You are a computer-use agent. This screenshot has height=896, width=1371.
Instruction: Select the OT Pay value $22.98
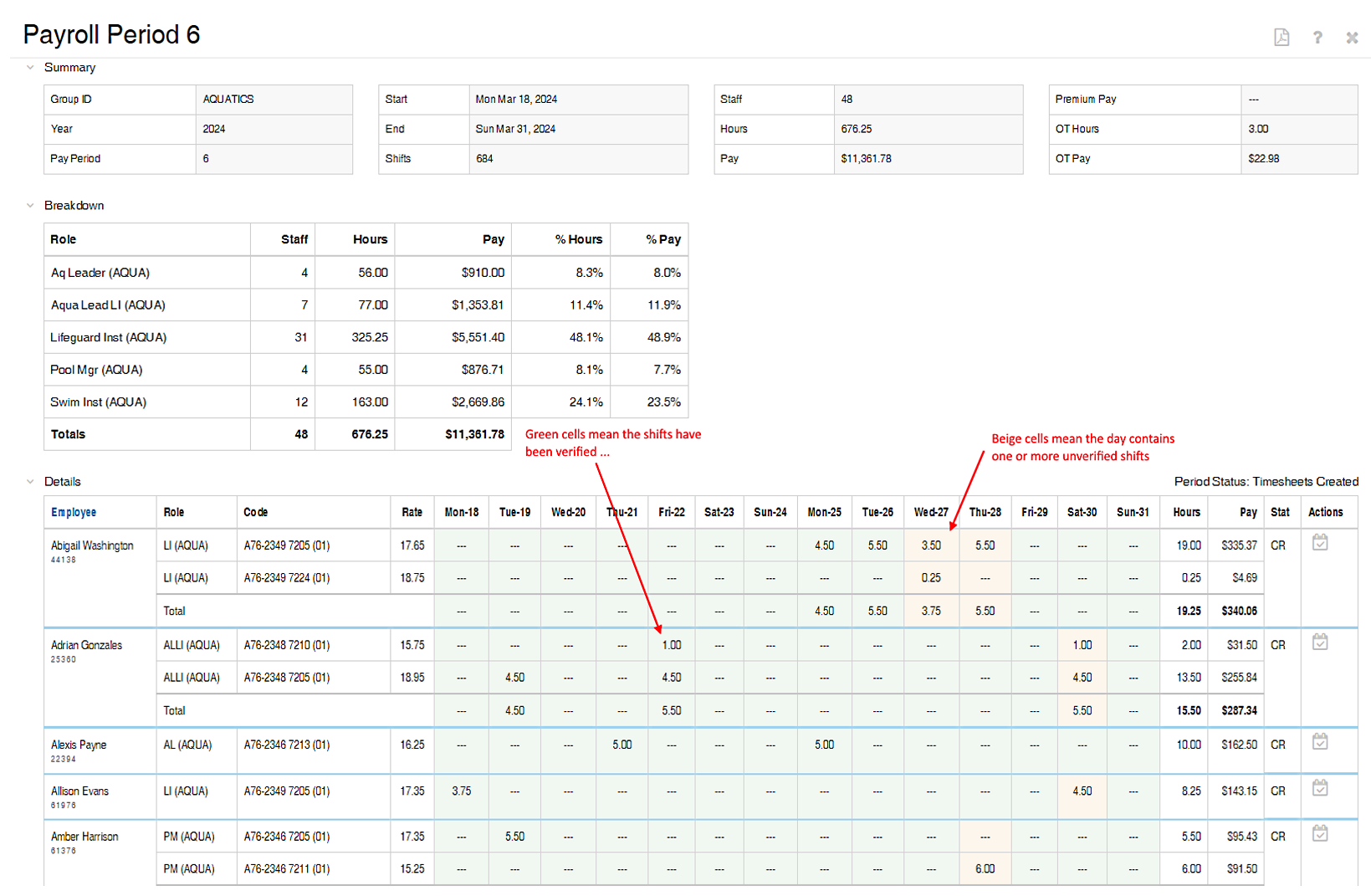1263,158
